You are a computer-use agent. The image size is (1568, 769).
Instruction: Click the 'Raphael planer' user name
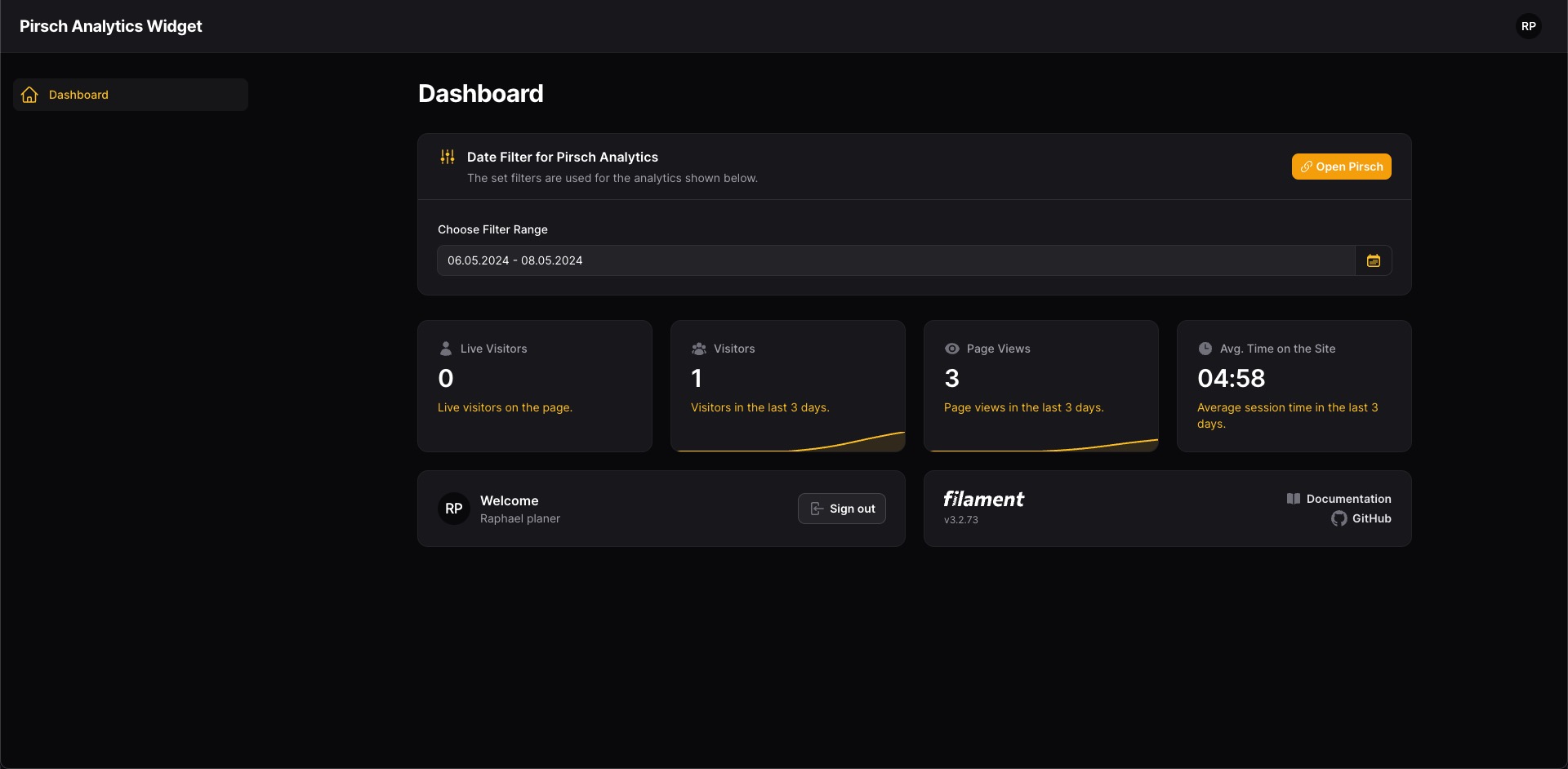pyautogui.click(x=520, y=518)
